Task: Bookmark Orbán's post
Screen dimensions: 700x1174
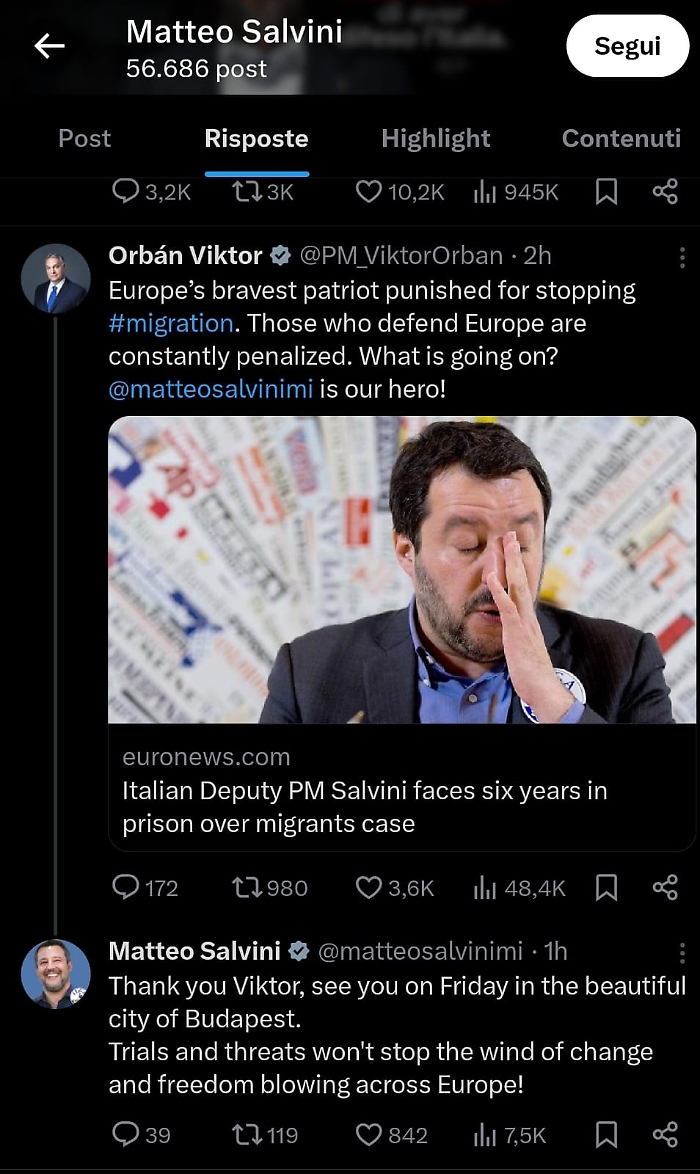Action: click(x=605, y=887)
